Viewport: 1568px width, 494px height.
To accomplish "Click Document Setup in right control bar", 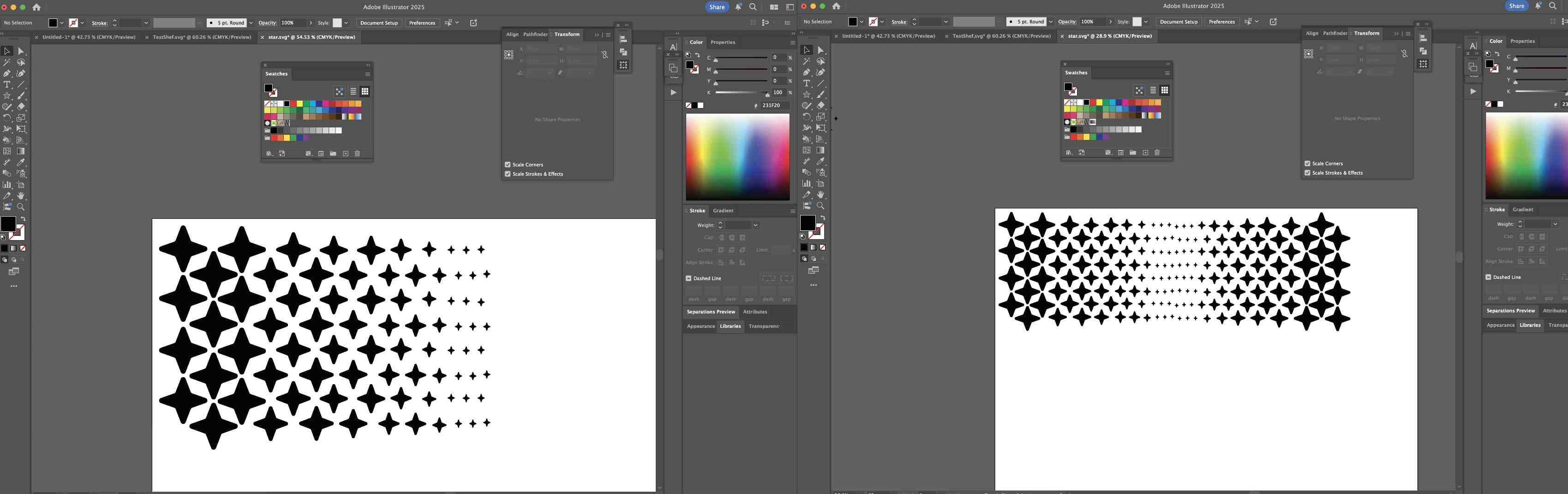I will pyautogui.click(x=1179, y=21).
